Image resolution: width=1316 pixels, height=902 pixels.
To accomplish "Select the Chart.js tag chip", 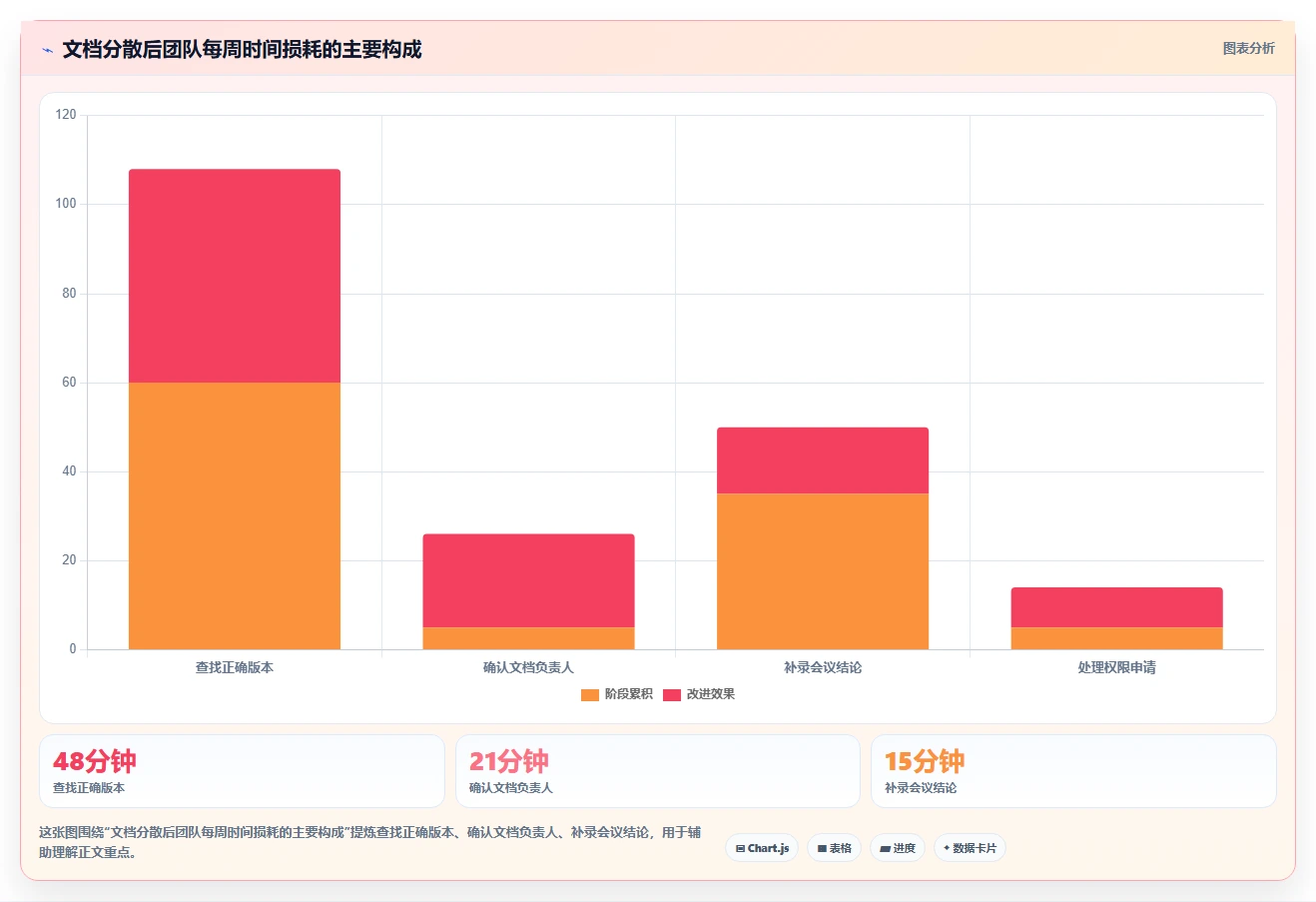I will 762,848.
